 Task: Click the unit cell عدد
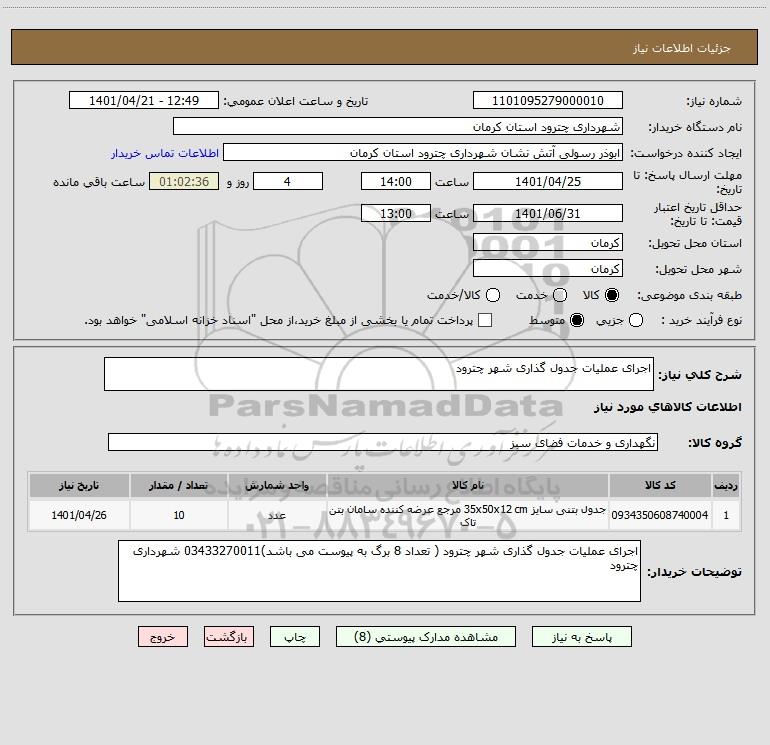[x=277, y=515]
